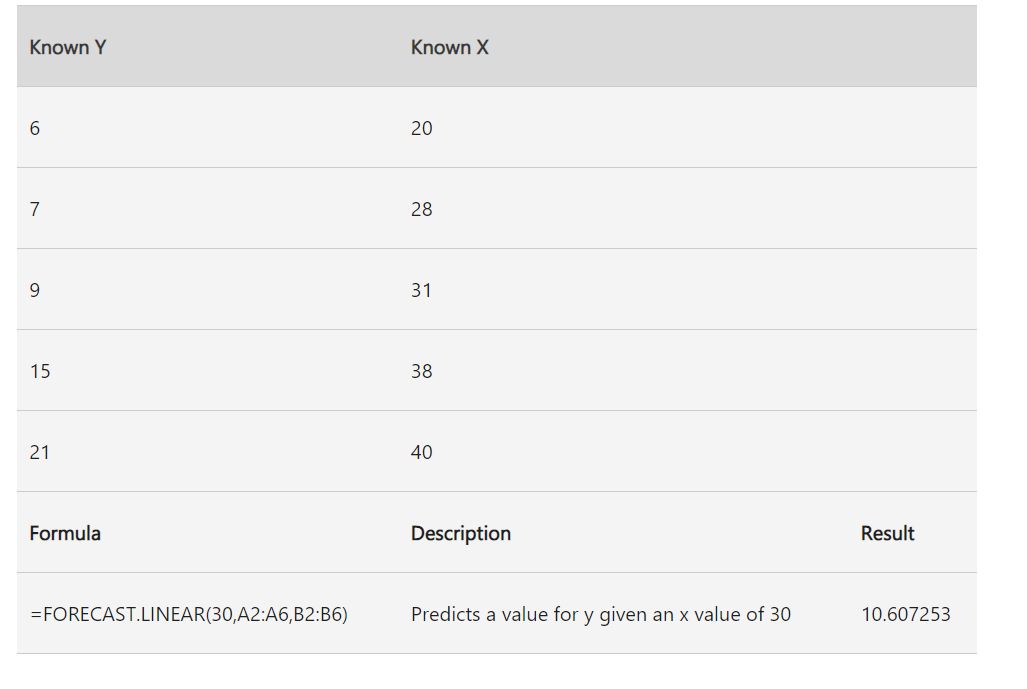Click the Description heading cell

[x=461, y=533]
